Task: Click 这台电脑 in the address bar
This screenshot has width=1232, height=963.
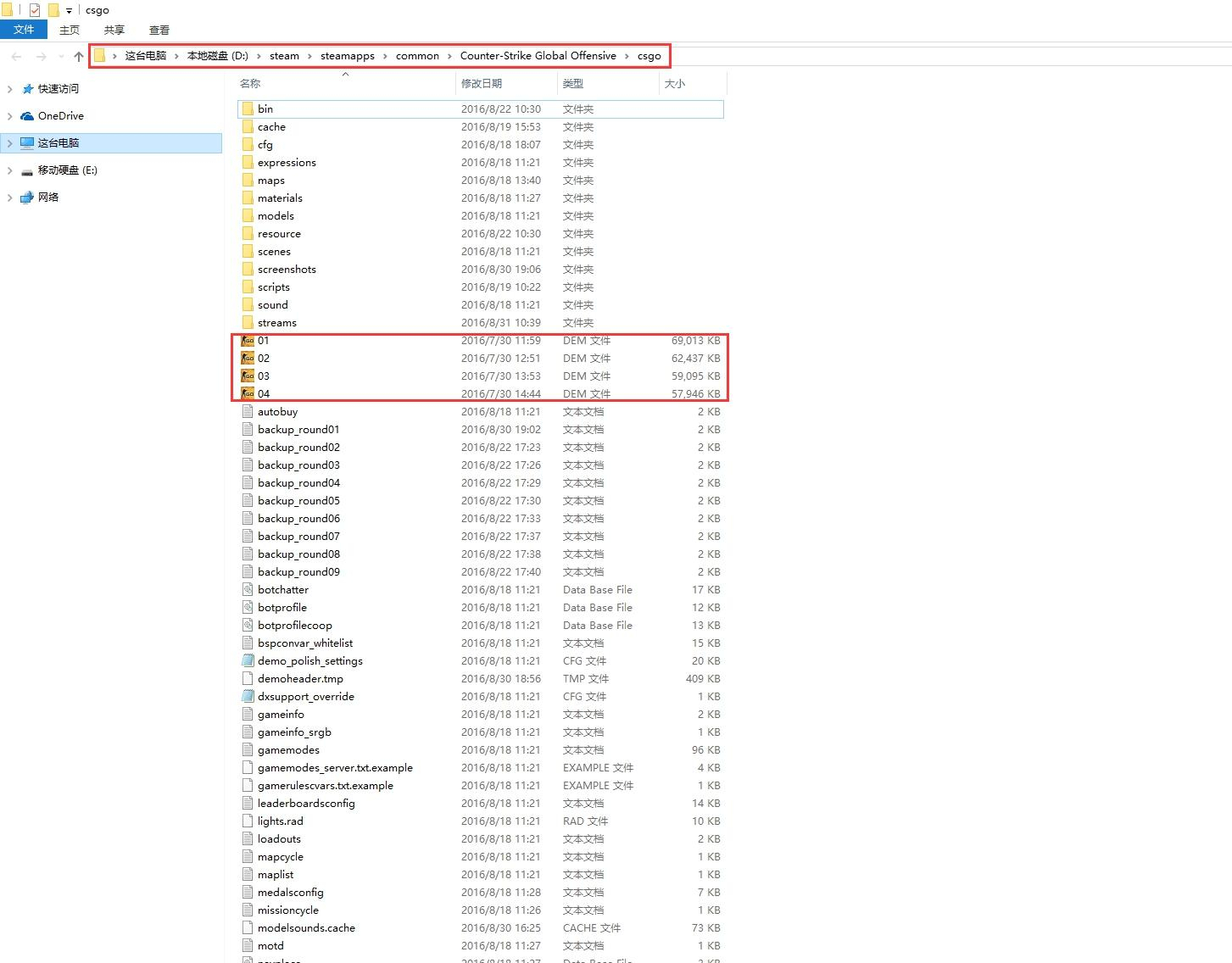Action: (146, 56)
